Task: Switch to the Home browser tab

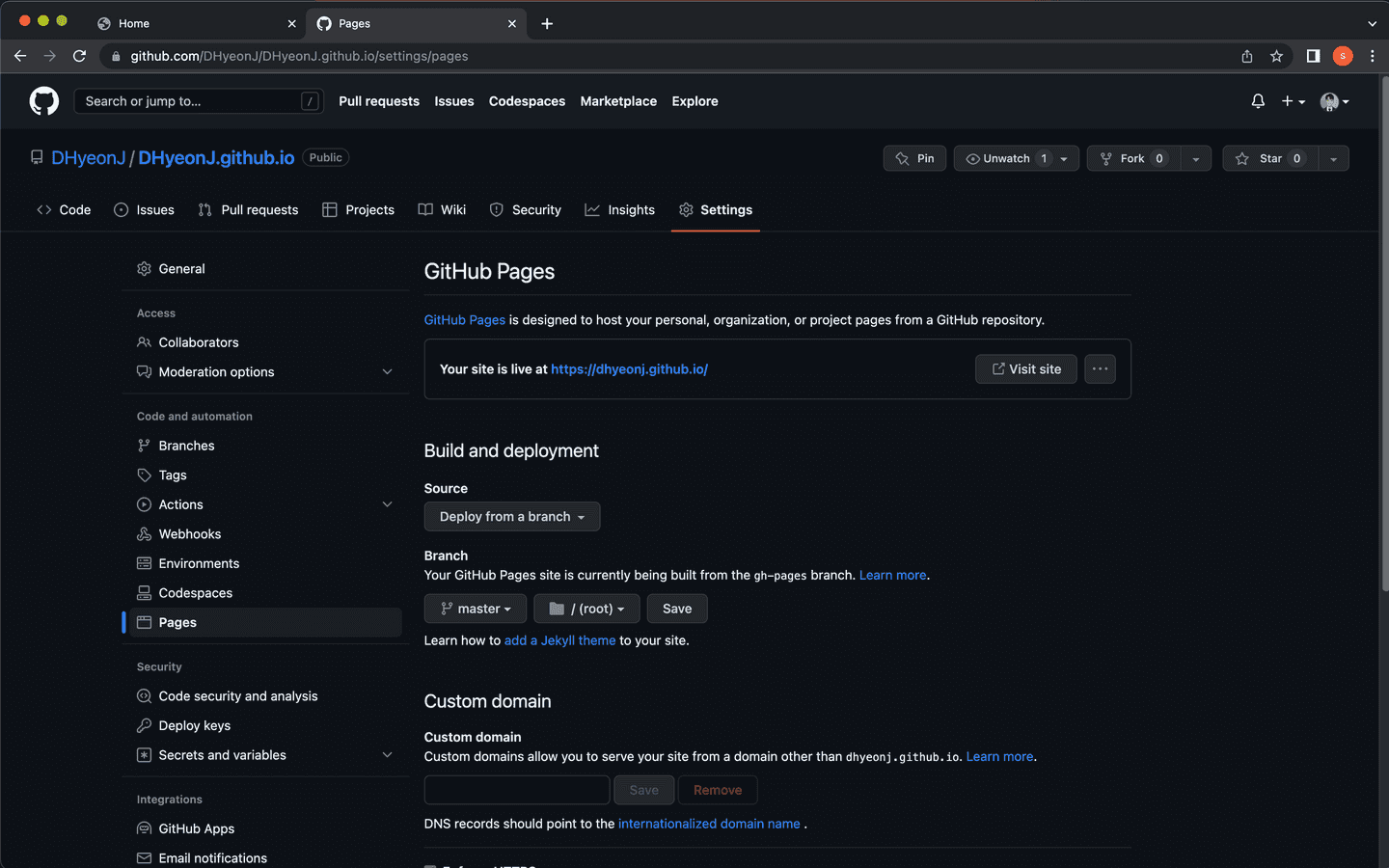Action: pos(197,23)
